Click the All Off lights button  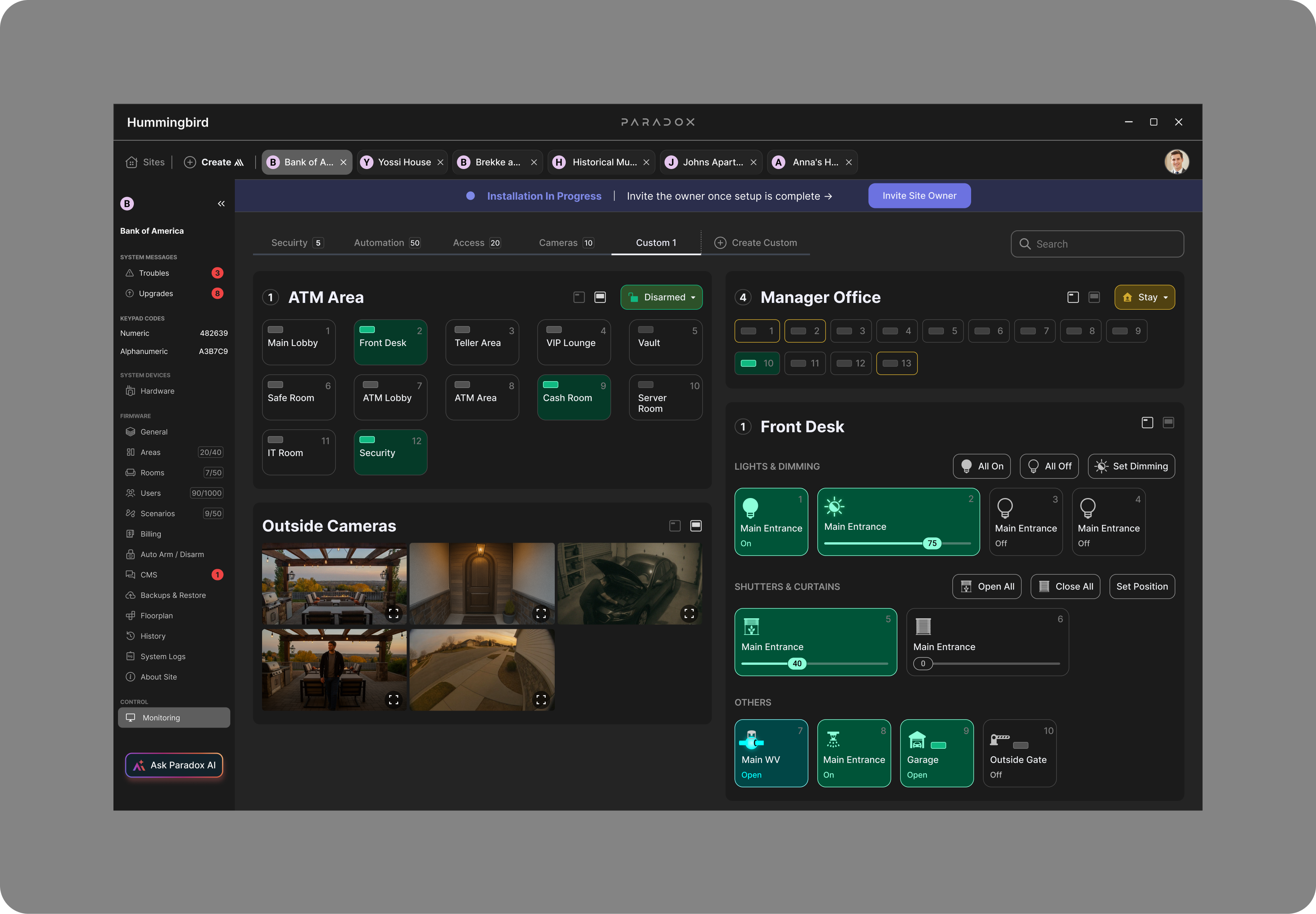[x=1049, y=466]
